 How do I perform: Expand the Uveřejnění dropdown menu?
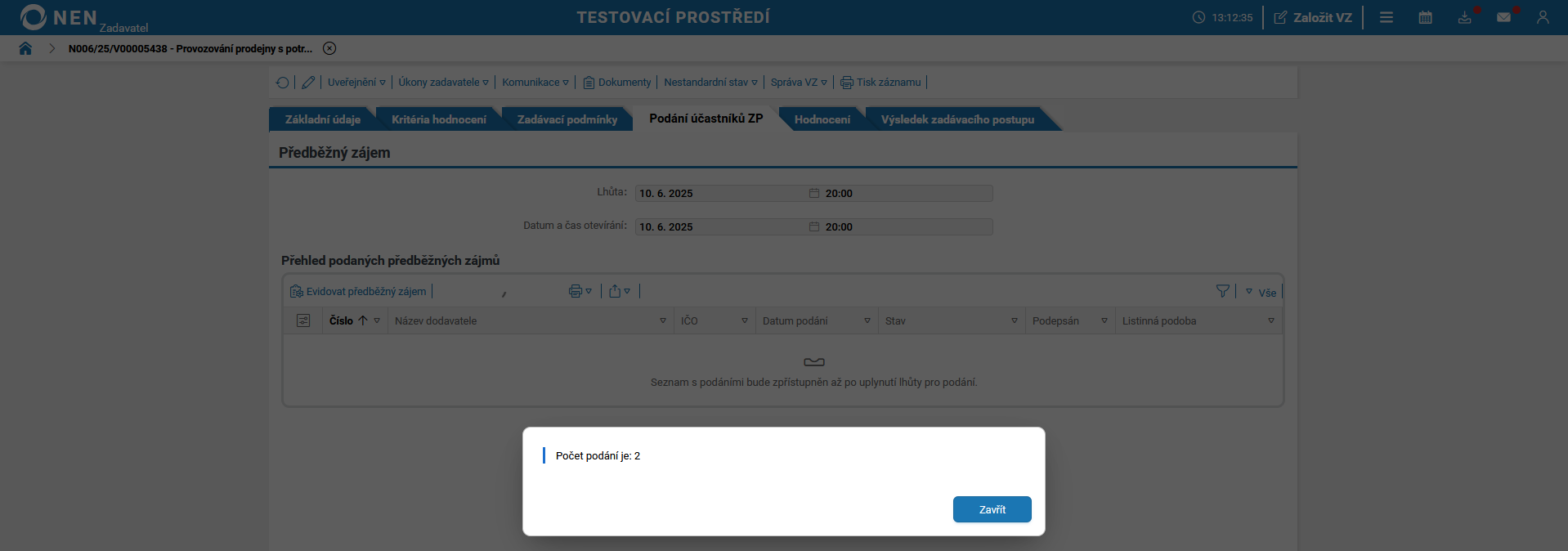[x=356, y=82]
